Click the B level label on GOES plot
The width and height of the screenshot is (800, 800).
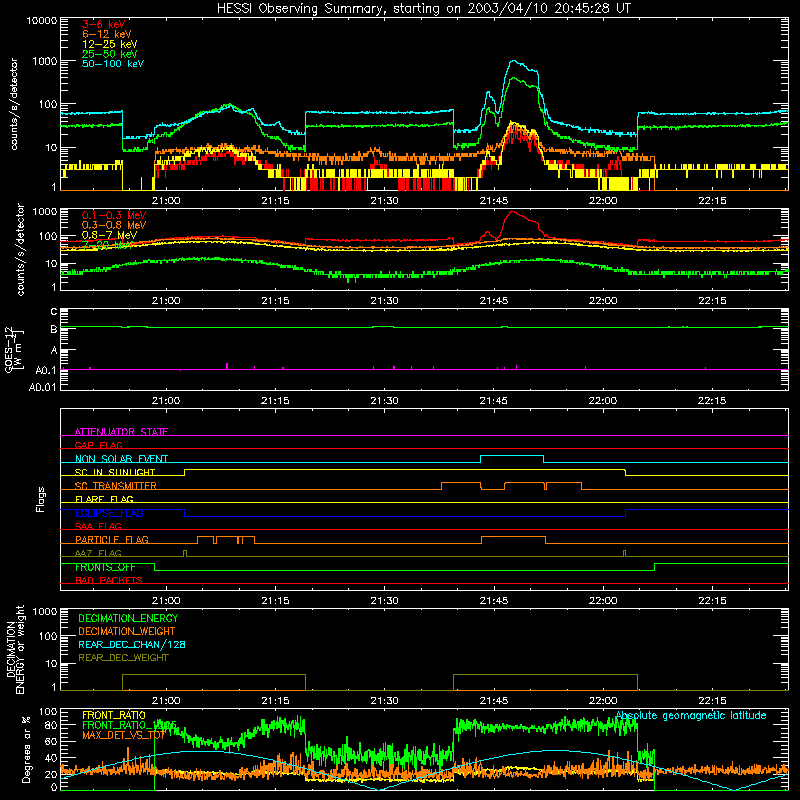pos(54,330)
